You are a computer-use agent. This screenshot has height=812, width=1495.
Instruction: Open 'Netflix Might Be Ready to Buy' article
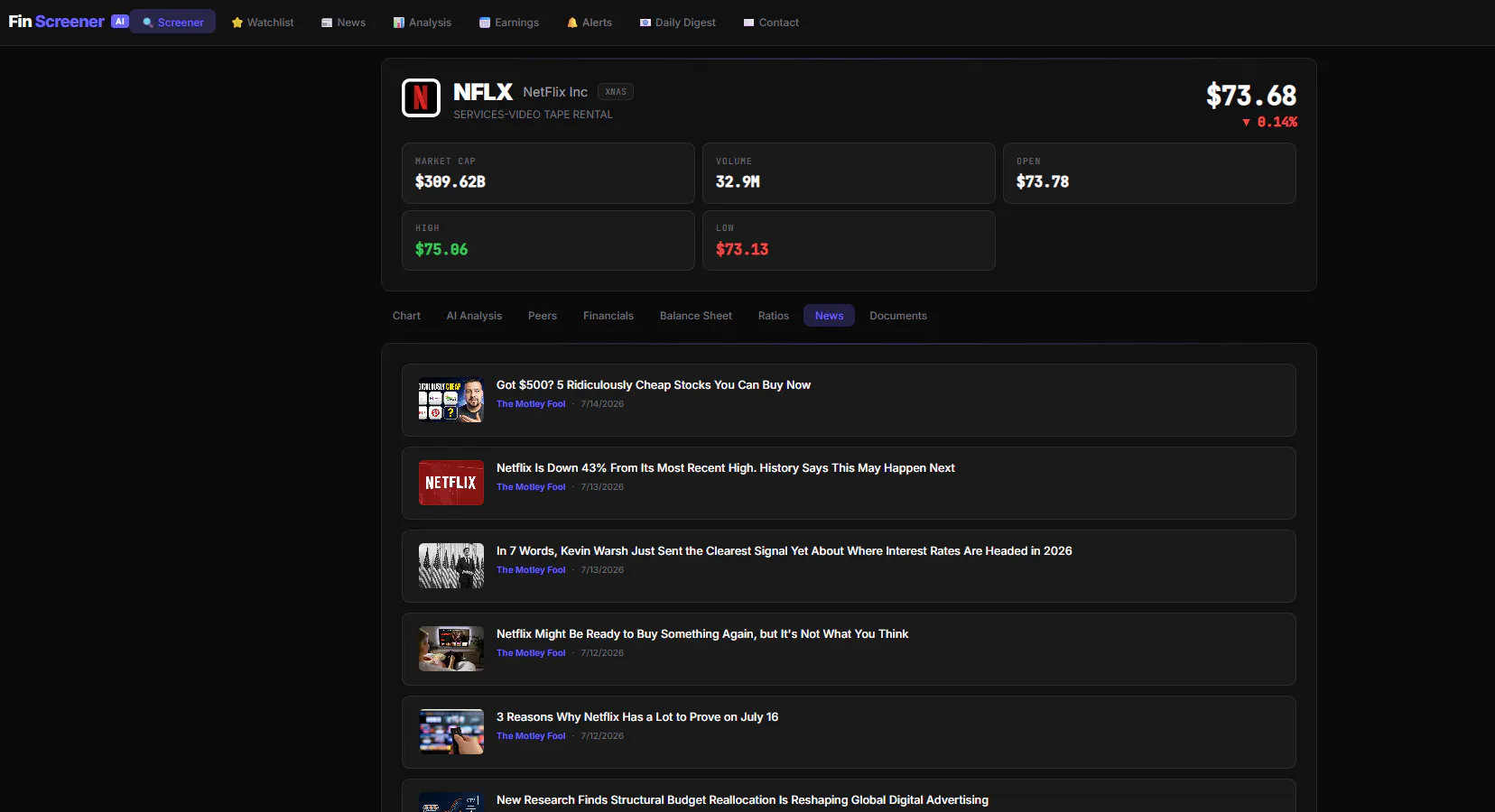(x=849, y=650)
